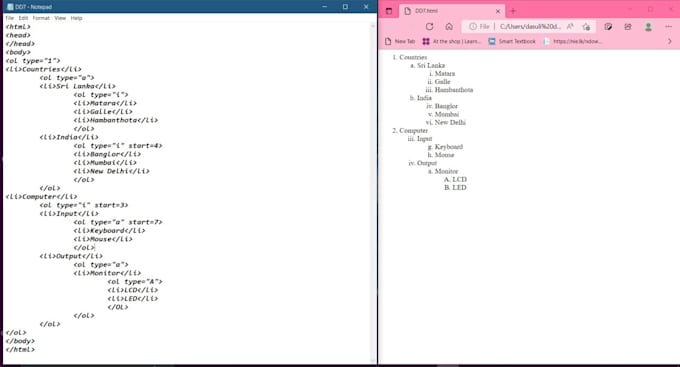Click the '<li>Sri Lanka</li>' code line
The image size is (680, 367).
tap(77, 86)
